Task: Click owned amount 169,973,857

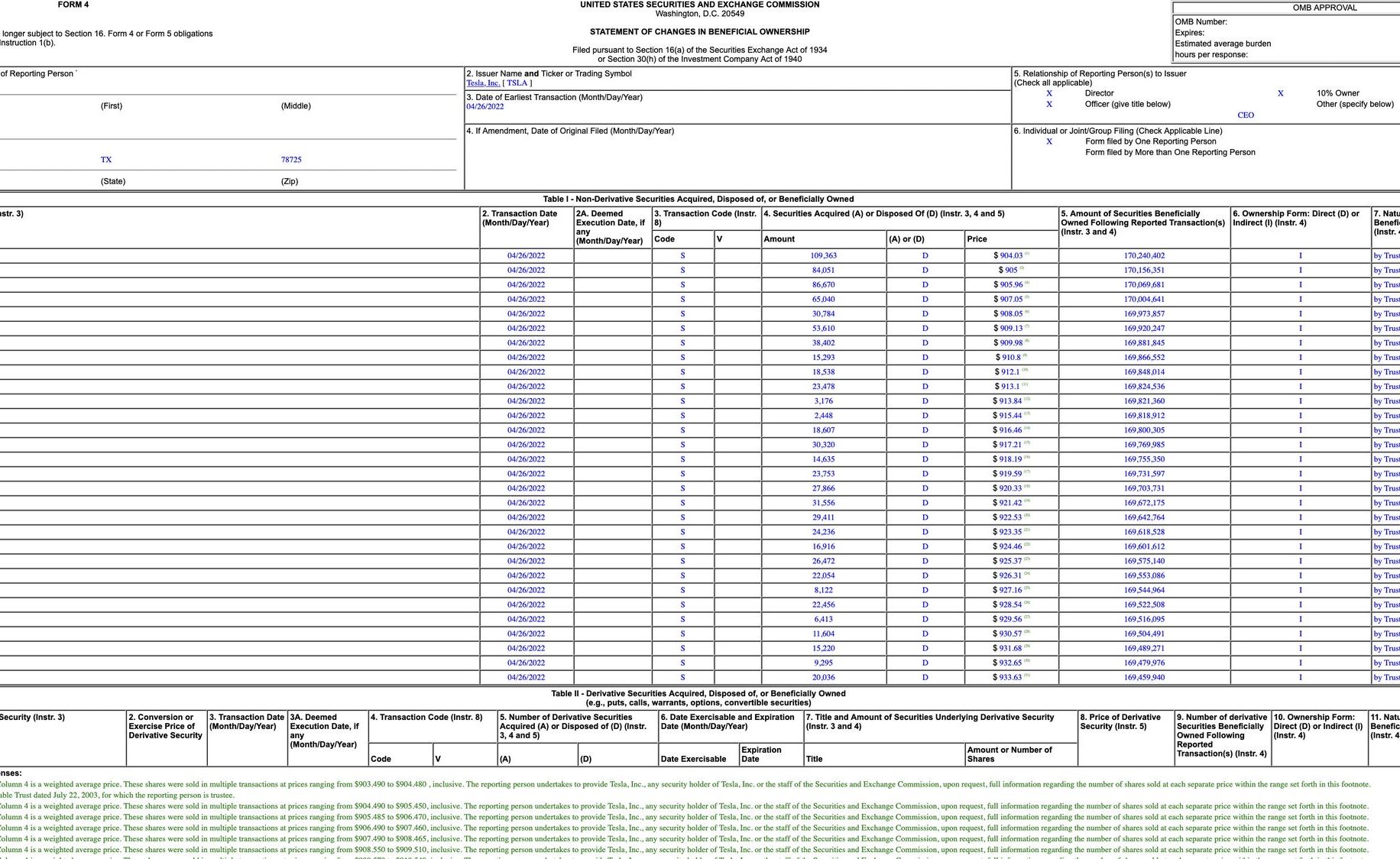Action: [x=1144, y=314]
